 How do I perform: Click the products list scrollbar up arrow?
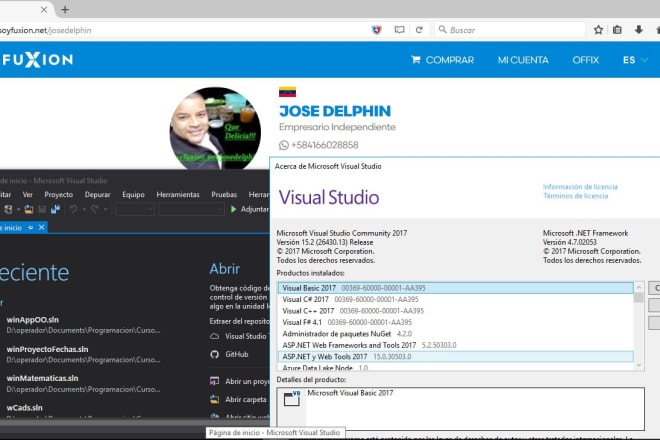point(639,287)
